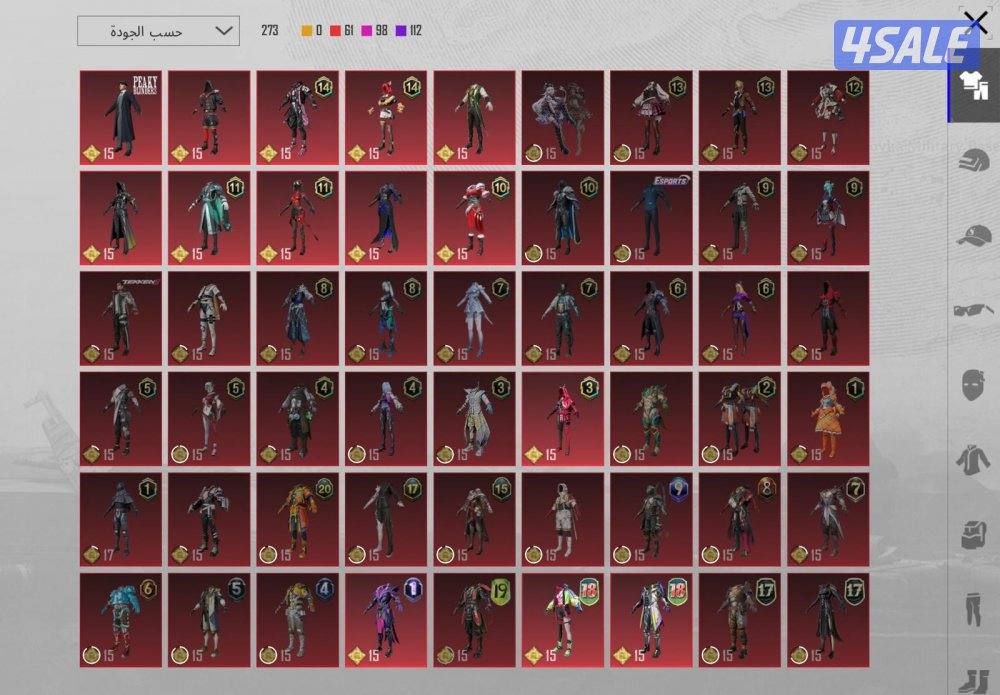The height and width of the screenshot is (695, 1000).
Task: Open the outfit sets category icon
Action: coord(972,86)
